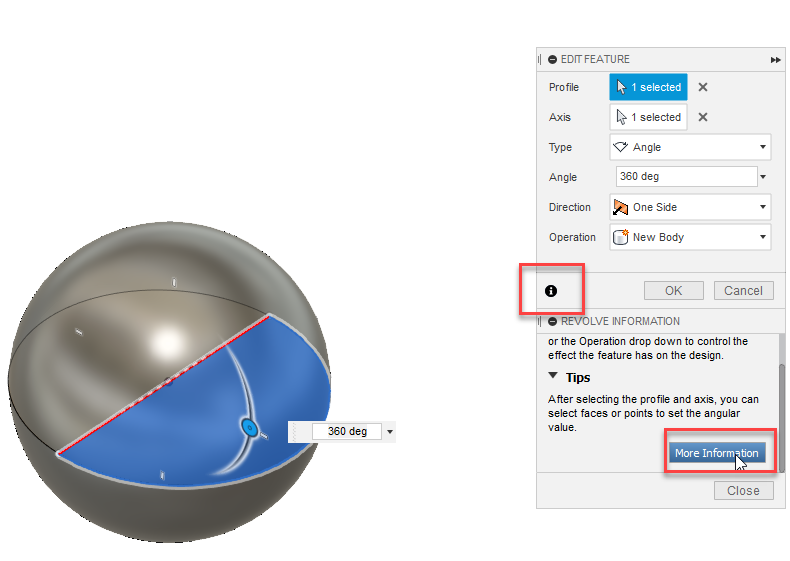
Task: Collapse the Edit Feature panel header
Action: click(552, 59)
